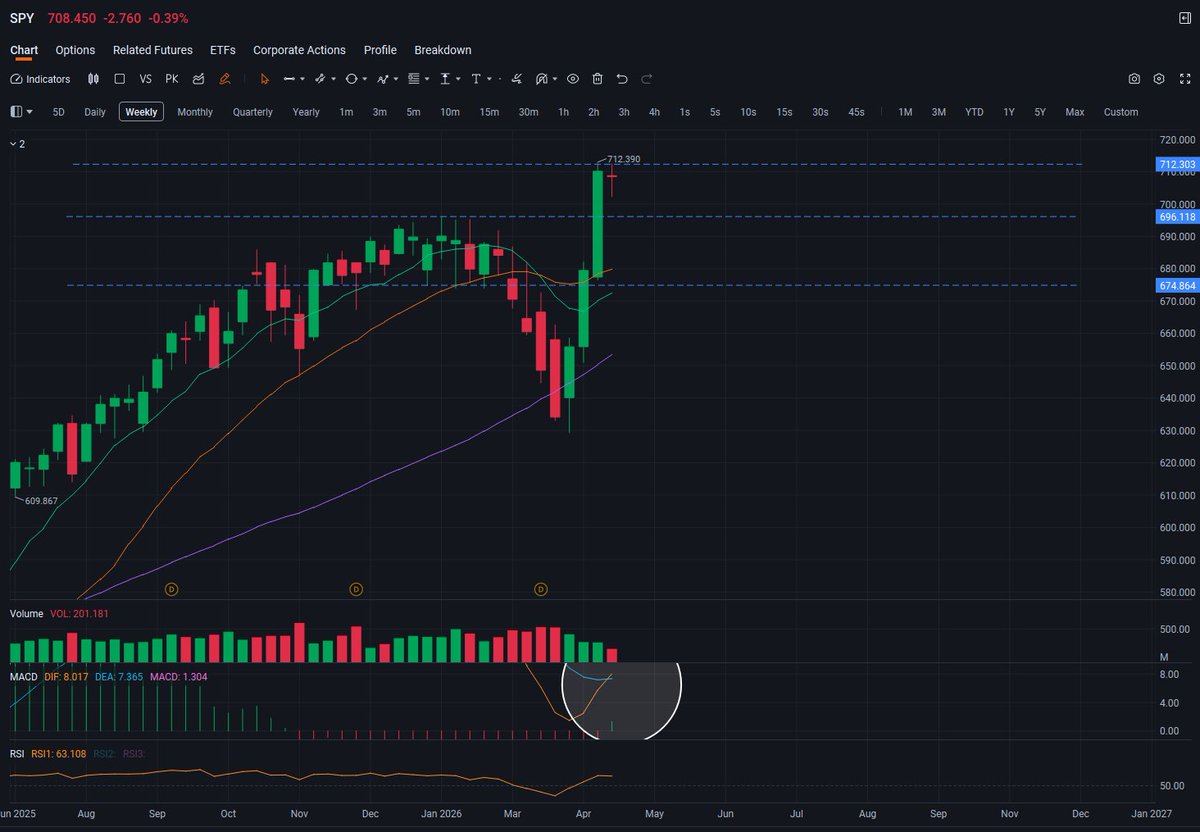The height and width of the screenshot is (832, 1200).
Task: Delete drawings with the trash icon
Action: pyautogui.click(x=597, y=79)
